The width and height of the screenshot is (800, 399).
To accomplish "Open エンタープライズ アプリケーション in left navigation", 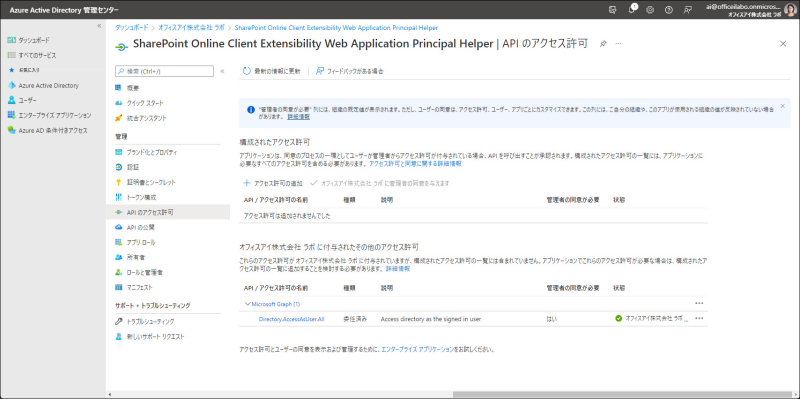I will coord(55,115).
